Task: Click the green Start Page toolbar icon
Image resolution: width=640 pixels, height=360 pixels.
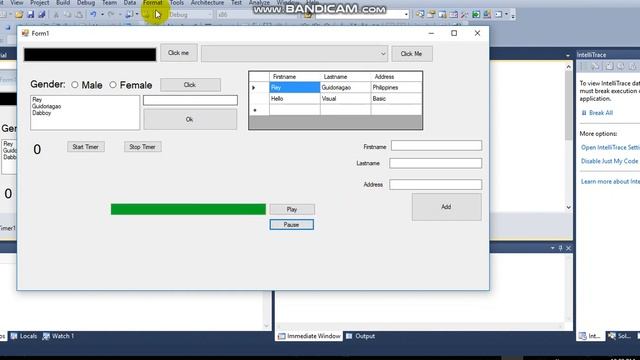Action: [476, 15]
